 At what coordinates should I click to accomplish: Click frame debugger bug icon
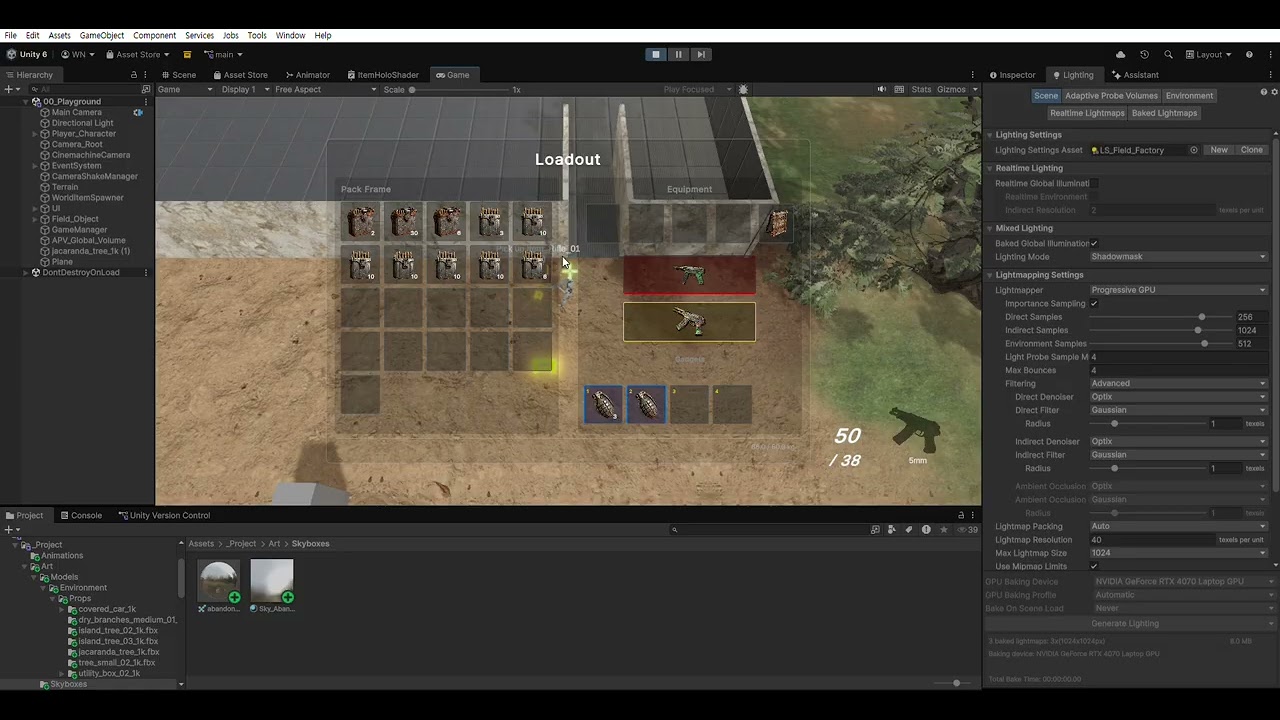[x=743, y=89]
